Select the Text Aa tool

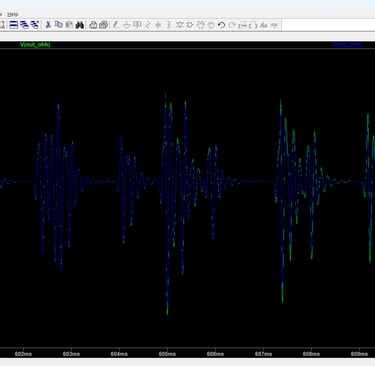pyautogui.click(x=263, y=25)
